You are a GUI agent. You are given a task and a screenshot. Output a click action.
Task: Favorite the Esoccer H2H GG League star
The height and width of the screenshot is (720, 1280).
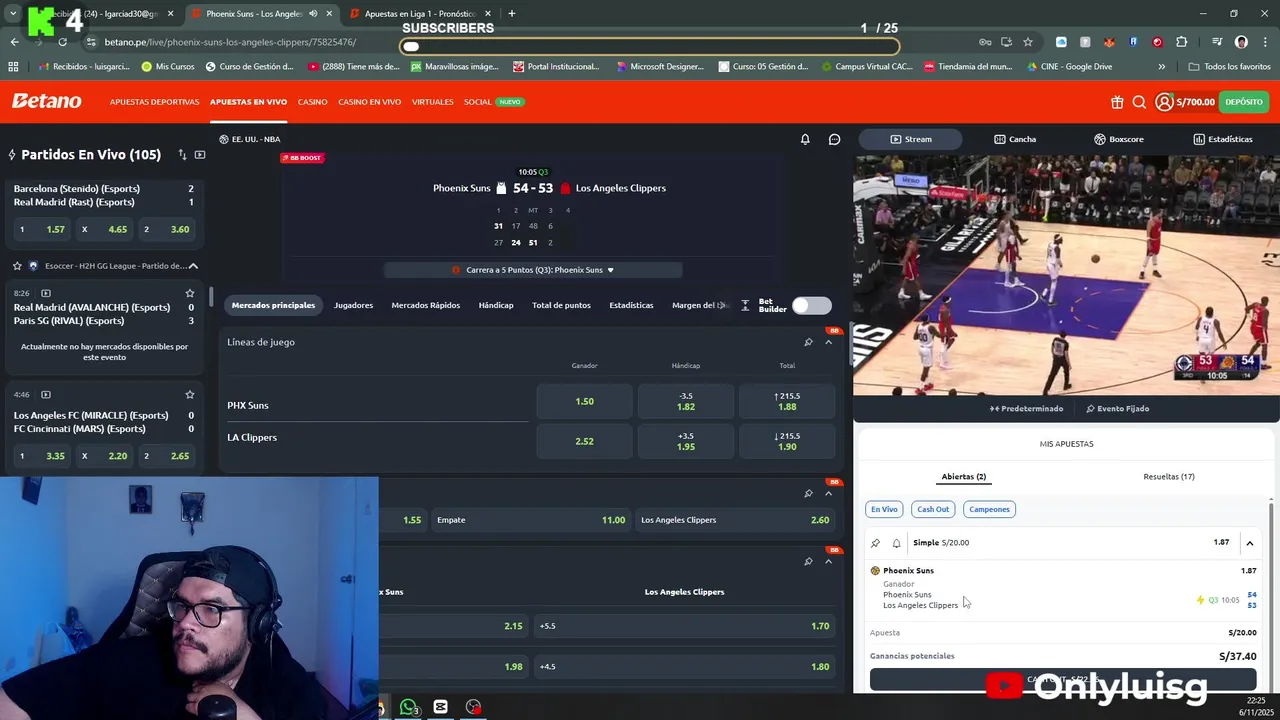[x=17, y=266]
